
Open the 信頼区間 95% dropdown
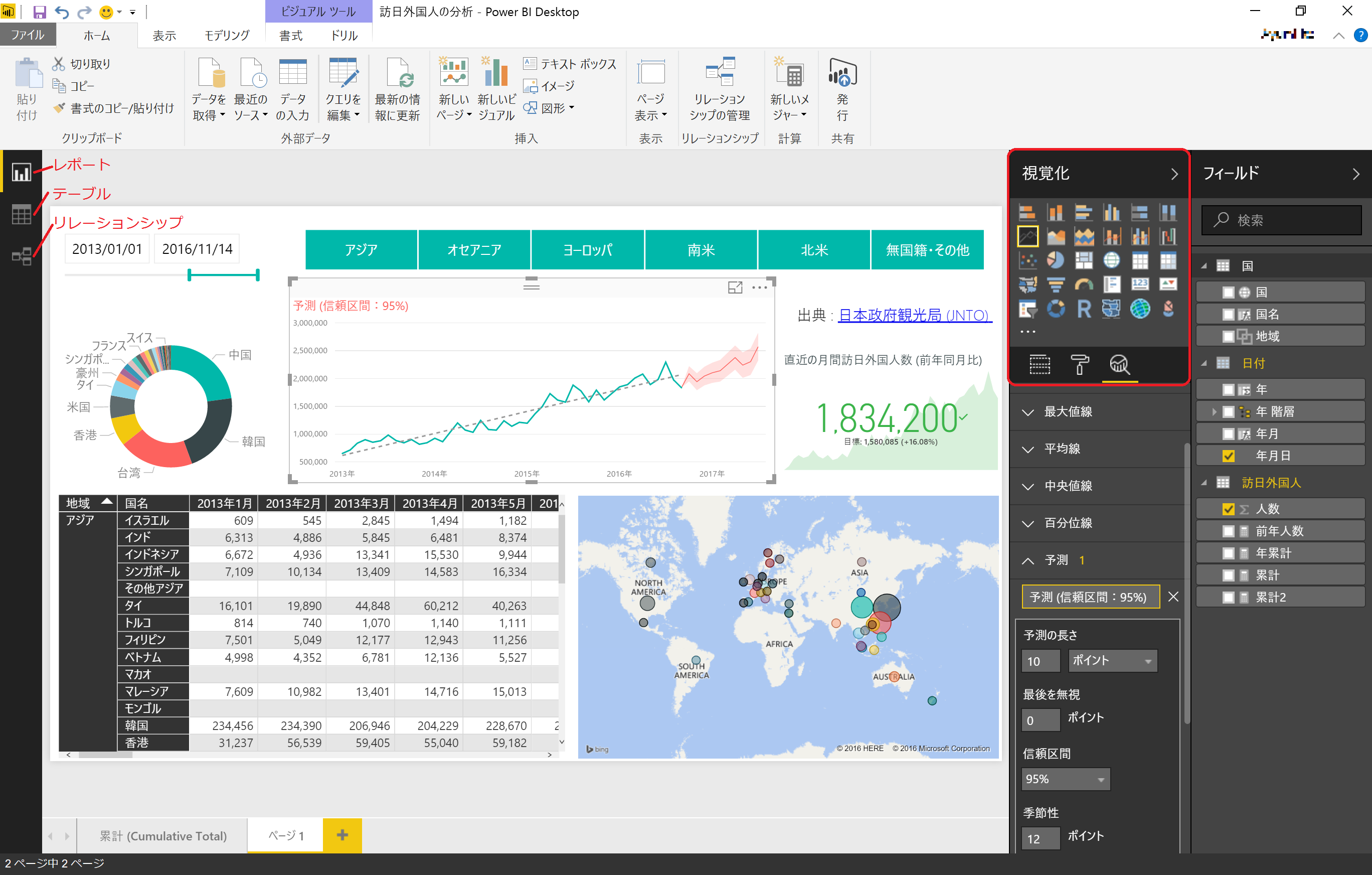point(1065,779)
